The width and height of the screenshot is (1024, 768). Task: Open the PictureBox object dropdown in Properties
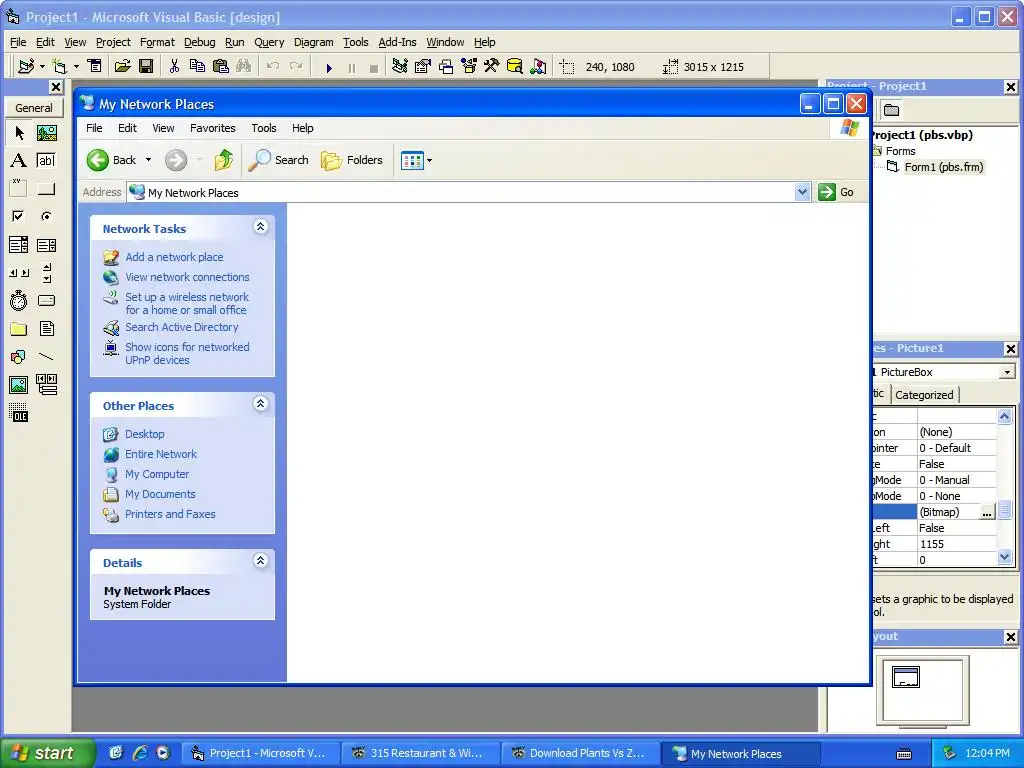pos(1008,372)
